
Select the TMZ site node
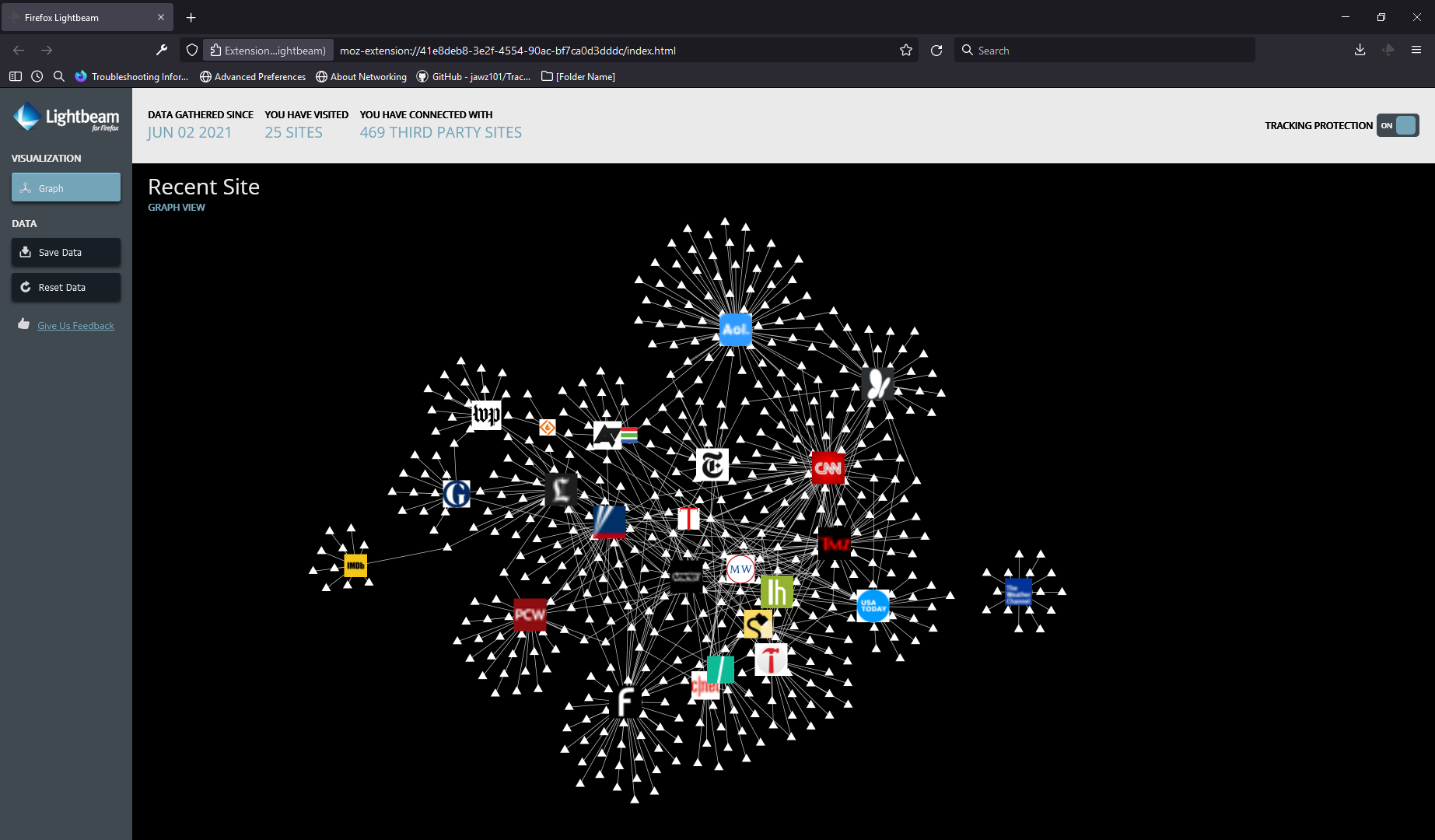(x=835, y=543)
